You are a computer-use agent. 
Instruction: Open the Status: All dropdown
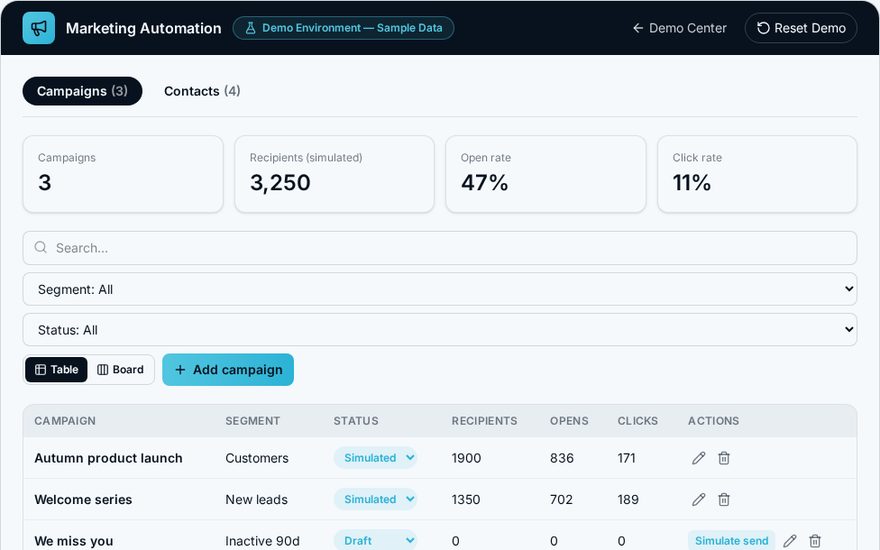(440, 329)
